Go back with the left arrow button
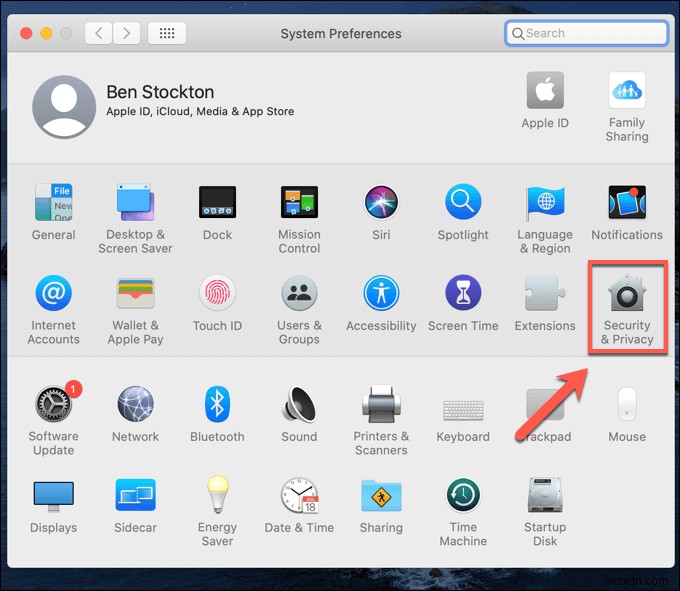The image size is (680, 591). point(99,33)
